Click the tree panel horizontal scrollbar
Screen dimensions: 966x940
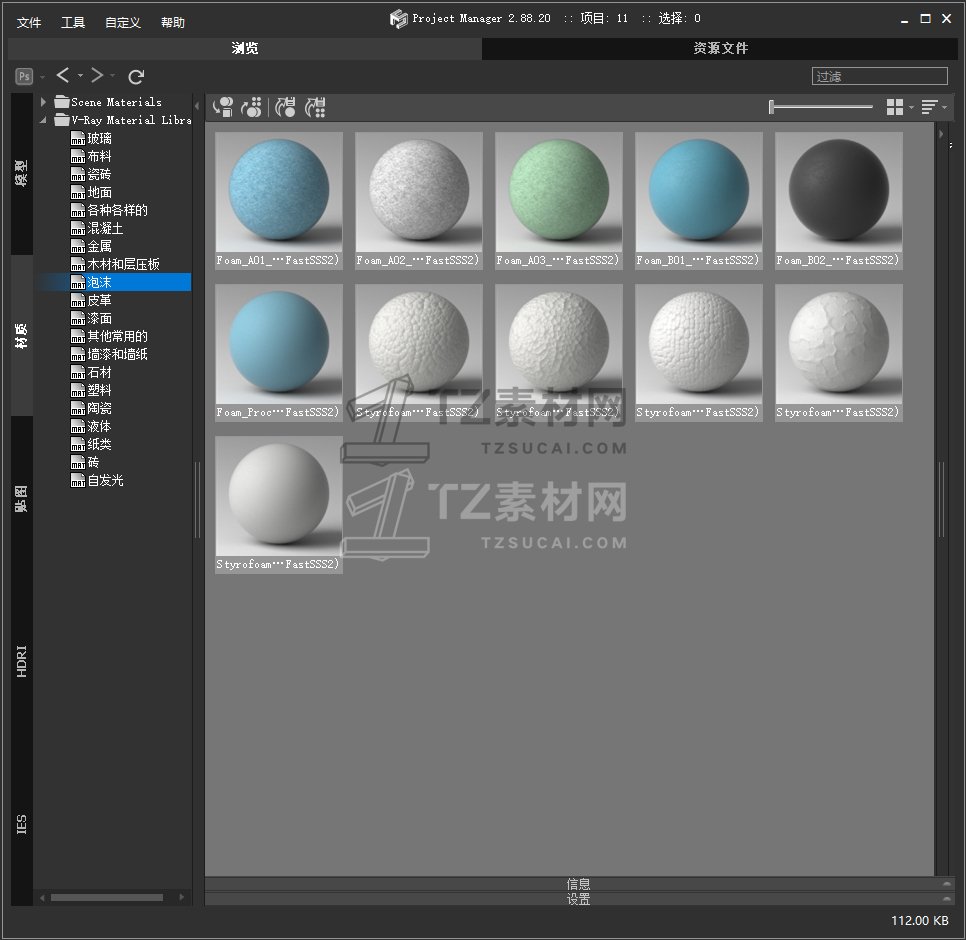(x=107, y=897)
